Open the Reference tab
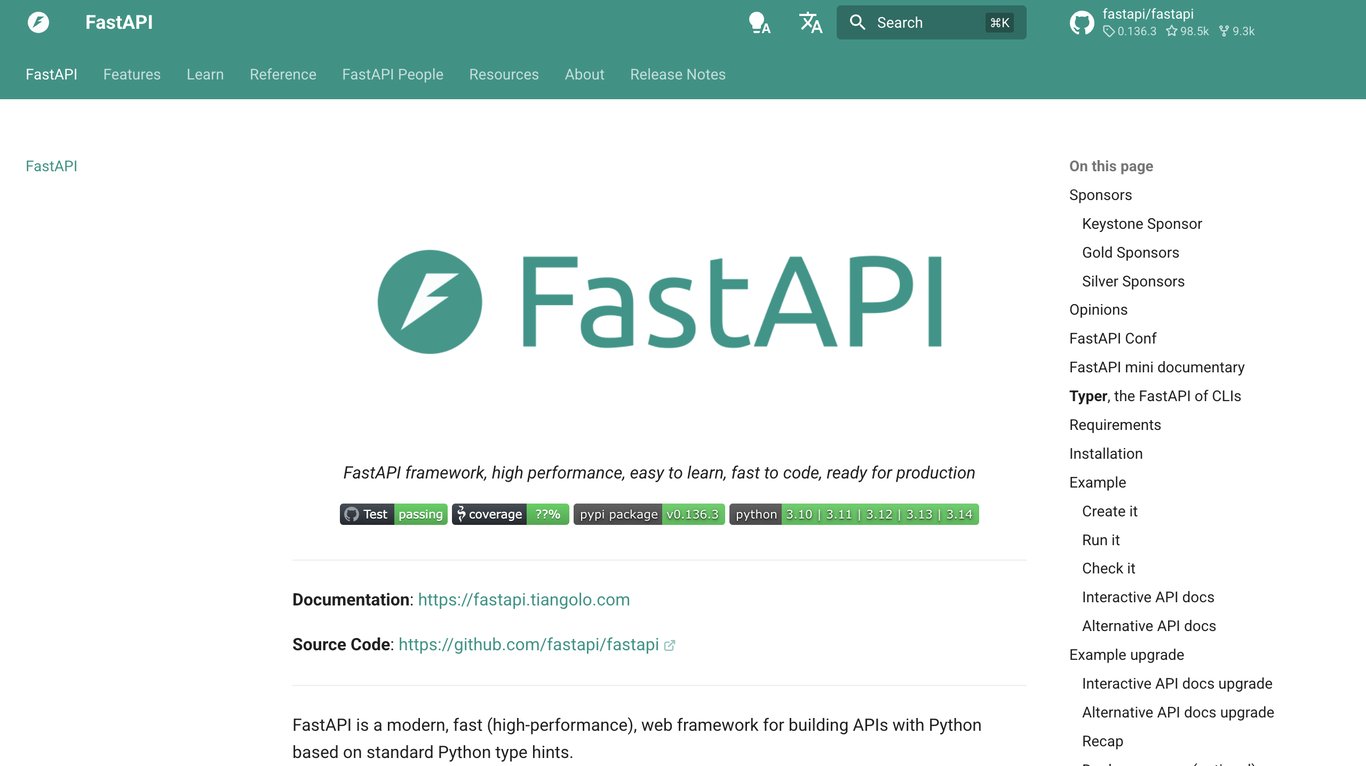 pos(283,74)
